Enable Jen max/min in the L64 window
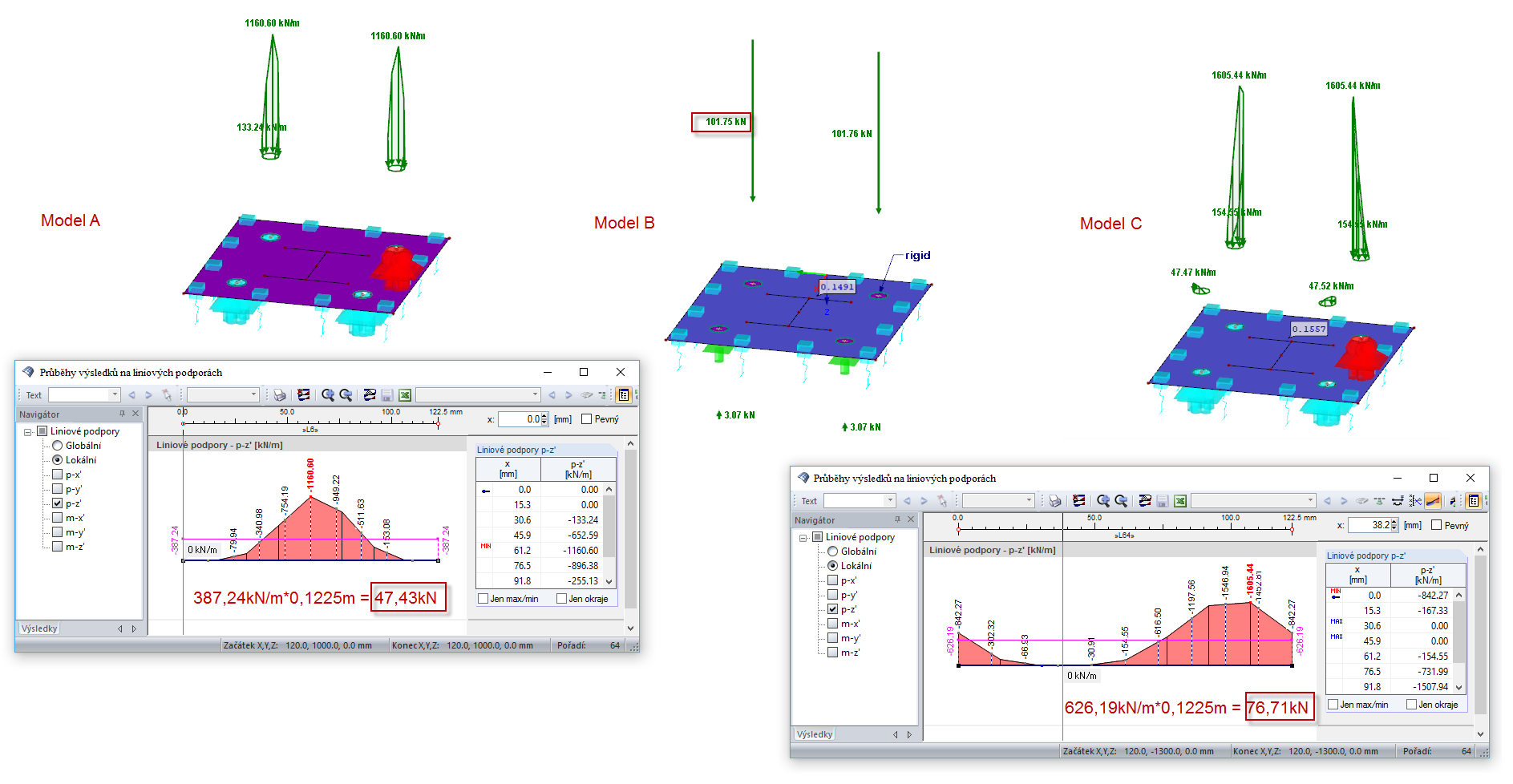 point(1333,705)
